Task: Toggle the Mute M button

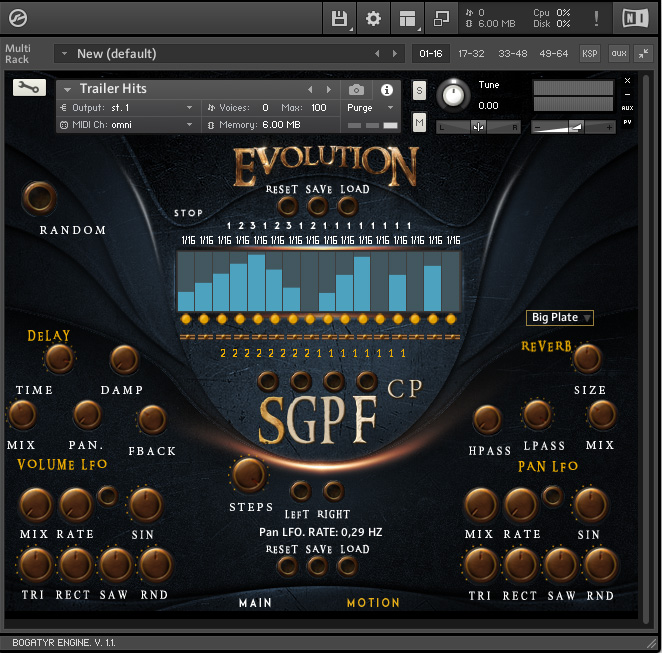Action: 419,122
